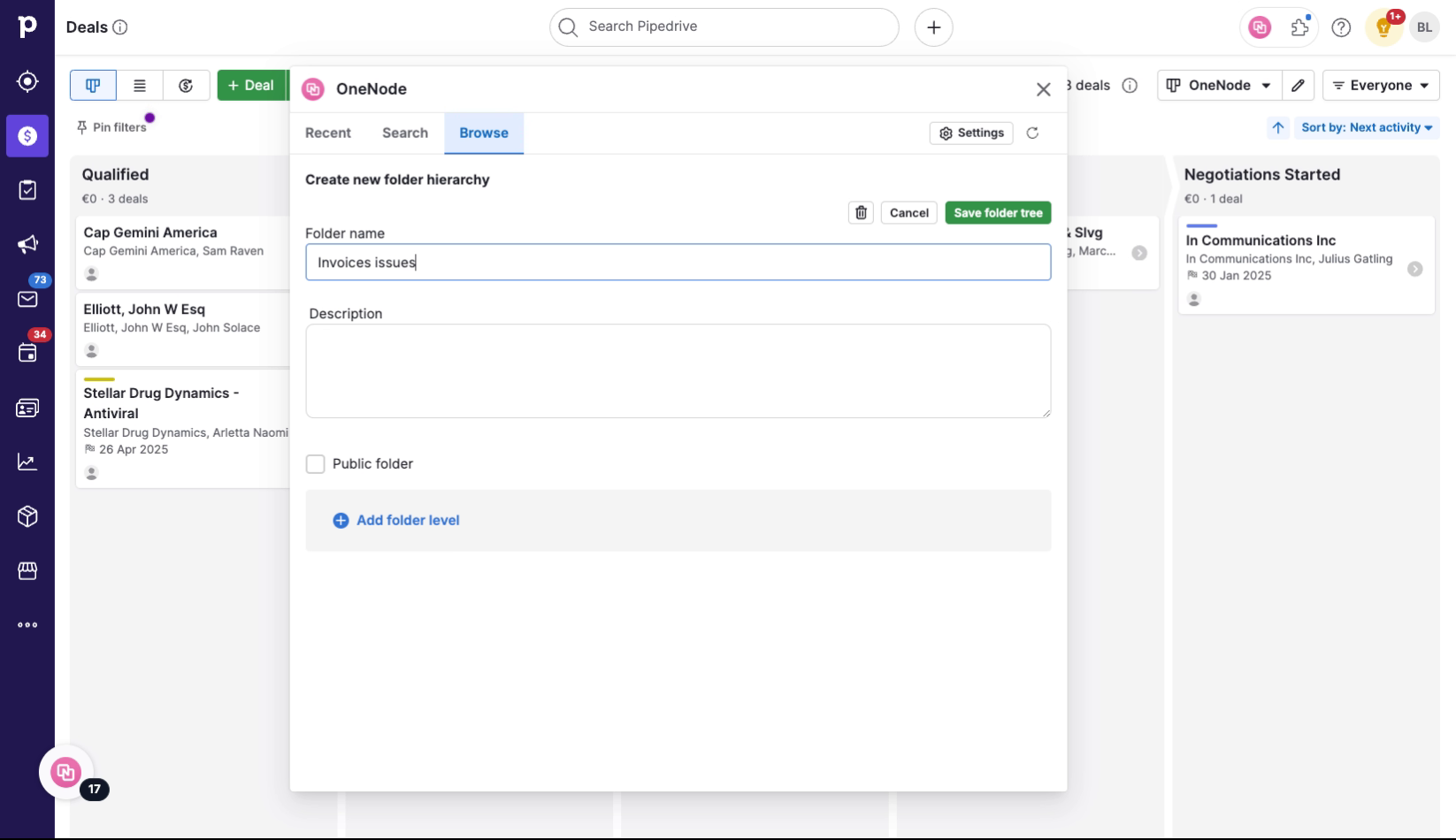1456x840 pixels.
Task: Open the Pipedrive logo home
Action: pyautogui.click(x=27, y=27)
